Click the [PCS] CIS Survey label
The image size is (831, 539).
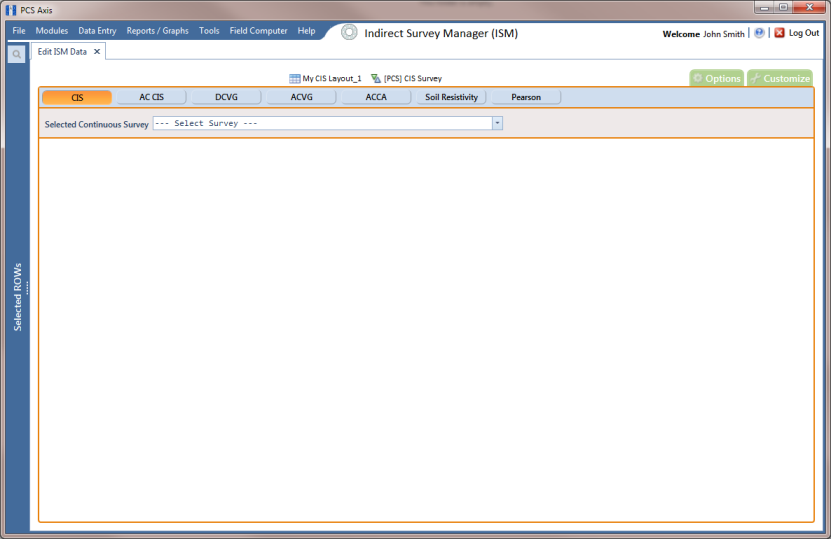(413, 78)
